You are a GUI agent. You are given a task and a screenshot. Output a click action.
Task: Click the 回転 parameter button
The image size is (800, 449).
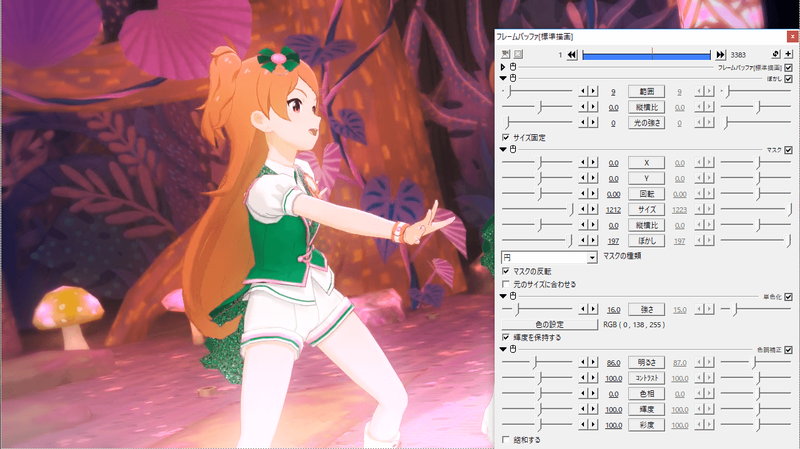click(x=646, y=193)
